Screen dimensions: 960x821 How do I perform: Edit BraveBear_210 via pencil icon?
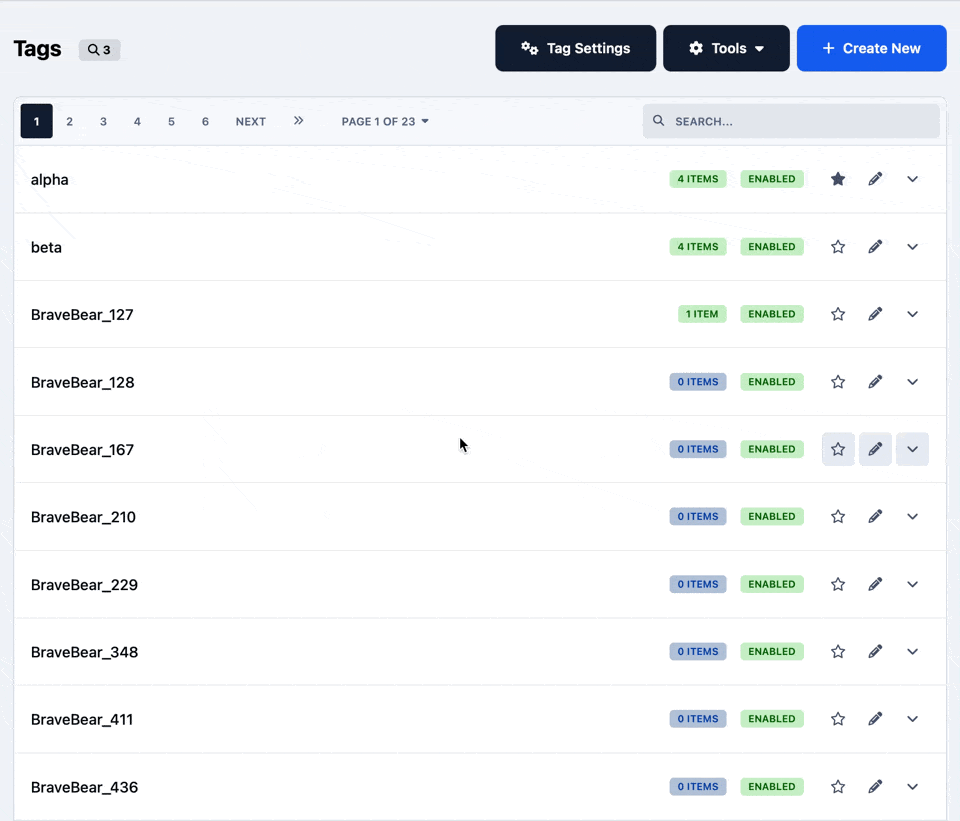(x=876, y=517)
